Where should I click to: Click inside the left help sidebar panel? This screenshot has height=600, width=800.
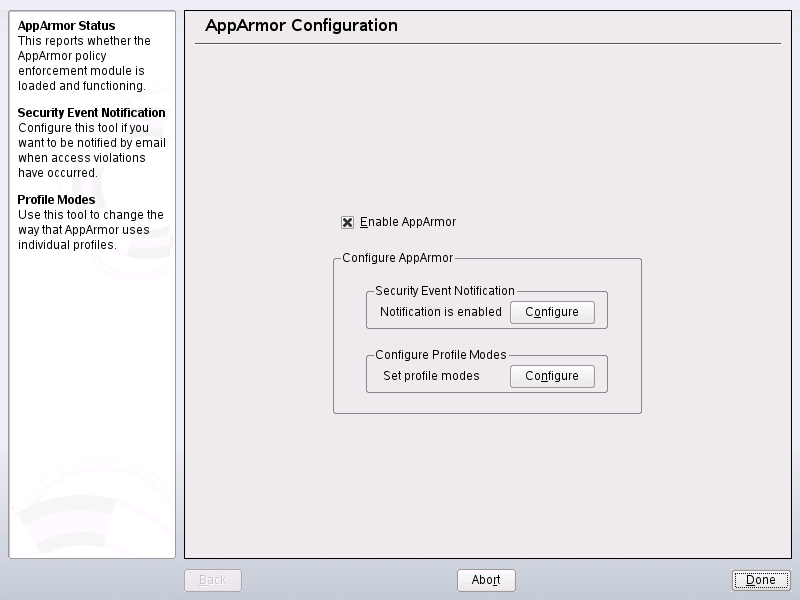90,400
